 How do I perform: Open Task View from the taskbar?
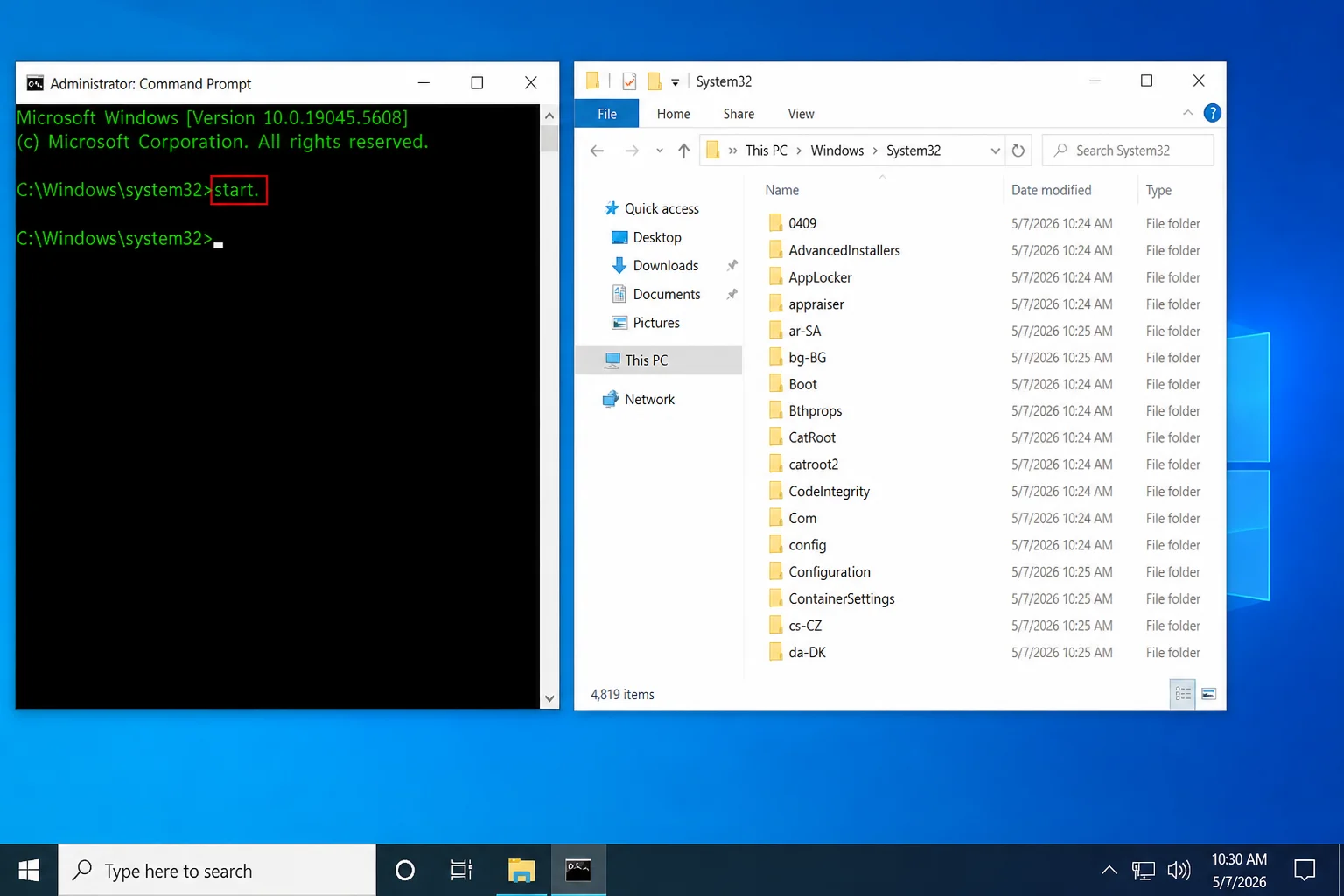coord(461,870)
